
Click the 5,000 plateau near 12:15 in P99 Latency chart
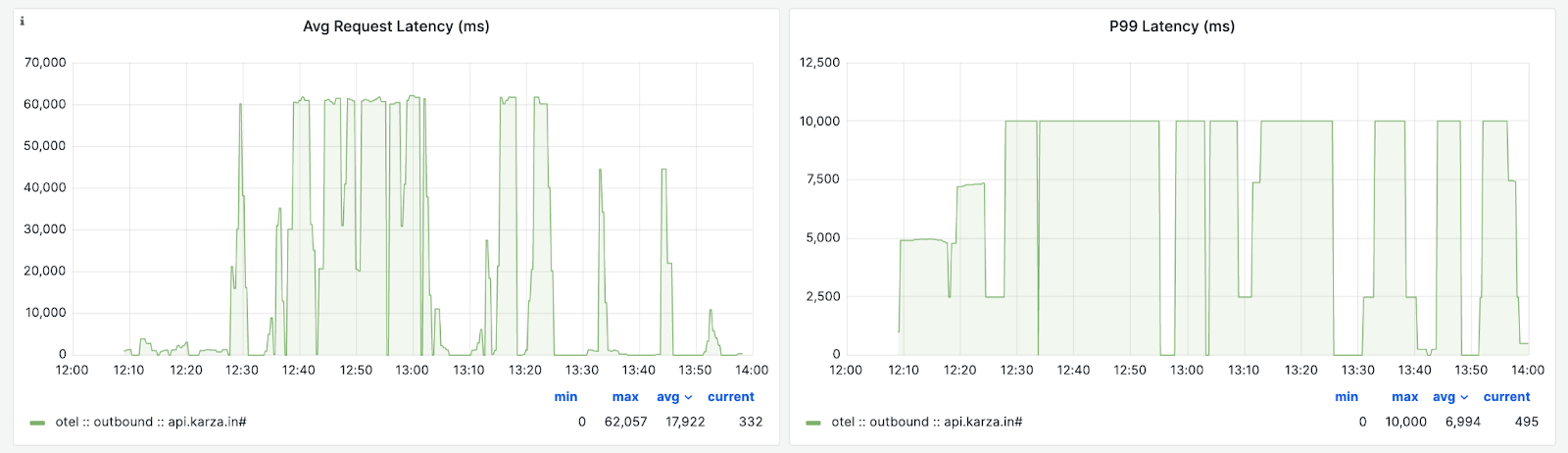(x=921, y=239)
